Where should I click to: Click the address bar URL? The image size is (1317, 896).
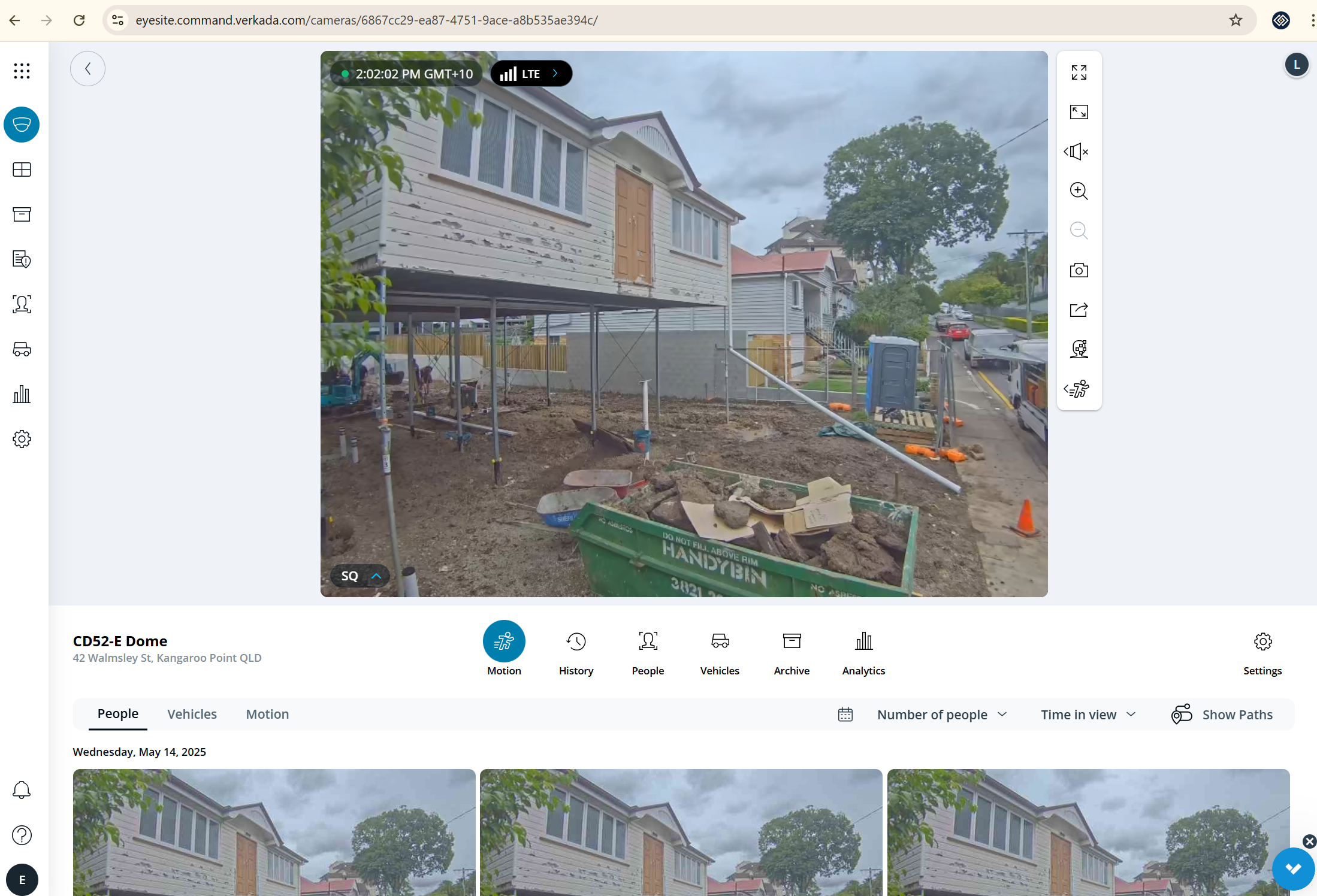pos(367,20)
